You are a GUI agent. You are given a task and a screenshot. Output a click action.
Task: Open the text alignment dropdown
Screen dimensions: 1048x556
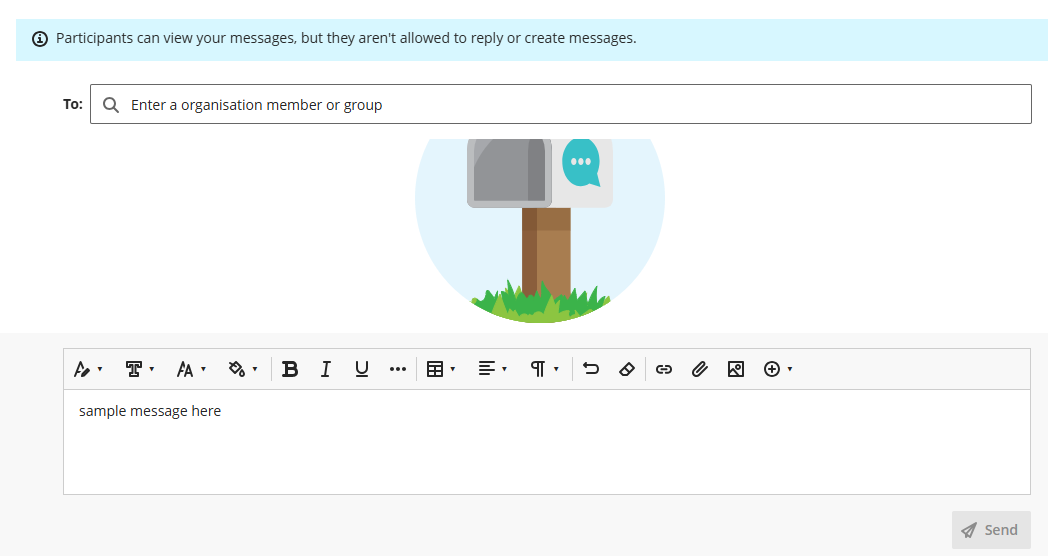tap(493, 369)
